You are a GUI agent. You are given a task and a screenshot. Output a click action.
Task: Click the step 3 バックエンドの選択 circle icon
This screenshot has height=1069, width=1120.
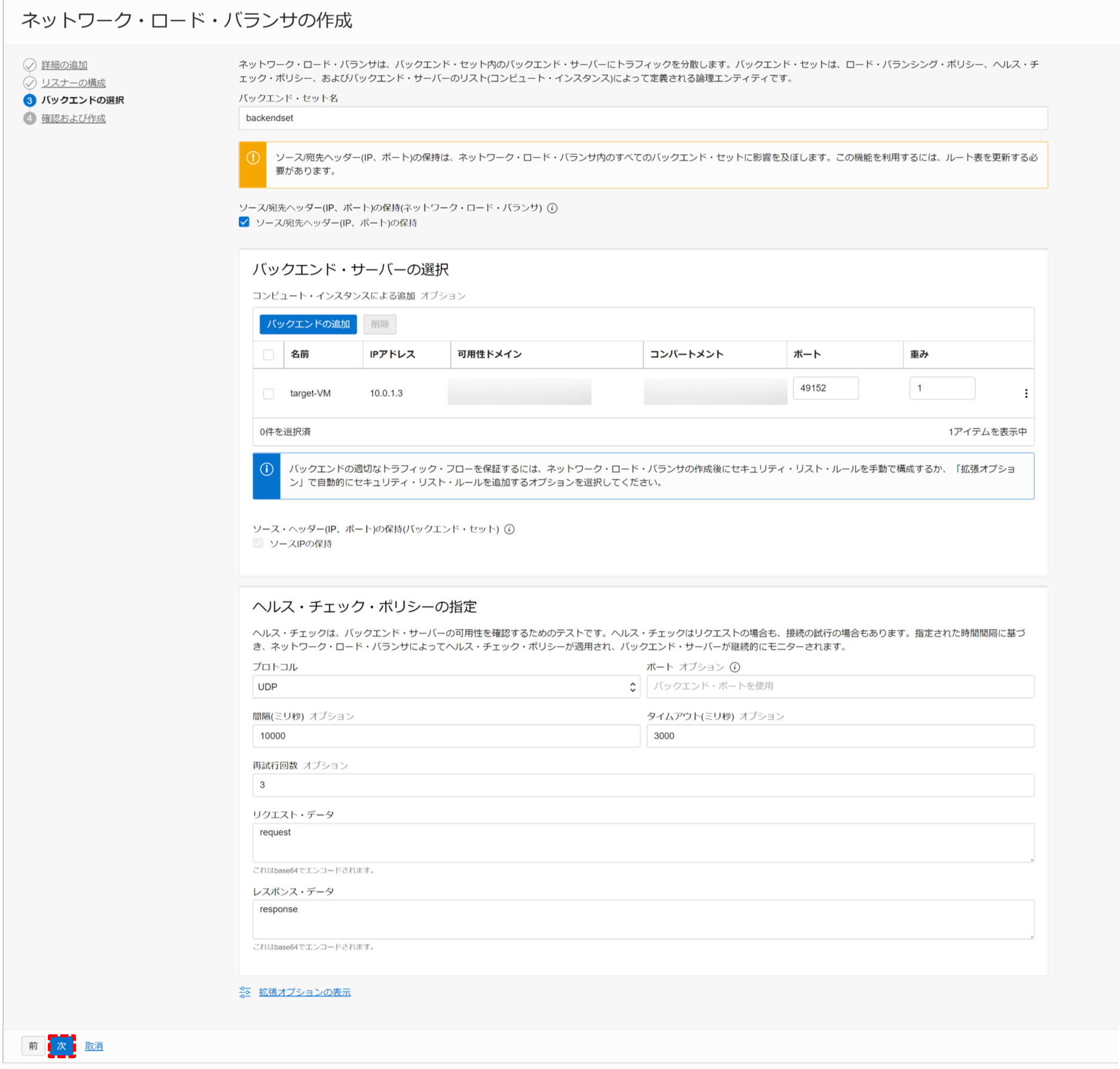29,100
